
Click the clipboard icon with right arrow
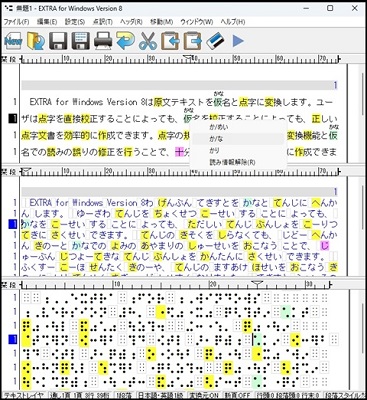tap(193, 41)
